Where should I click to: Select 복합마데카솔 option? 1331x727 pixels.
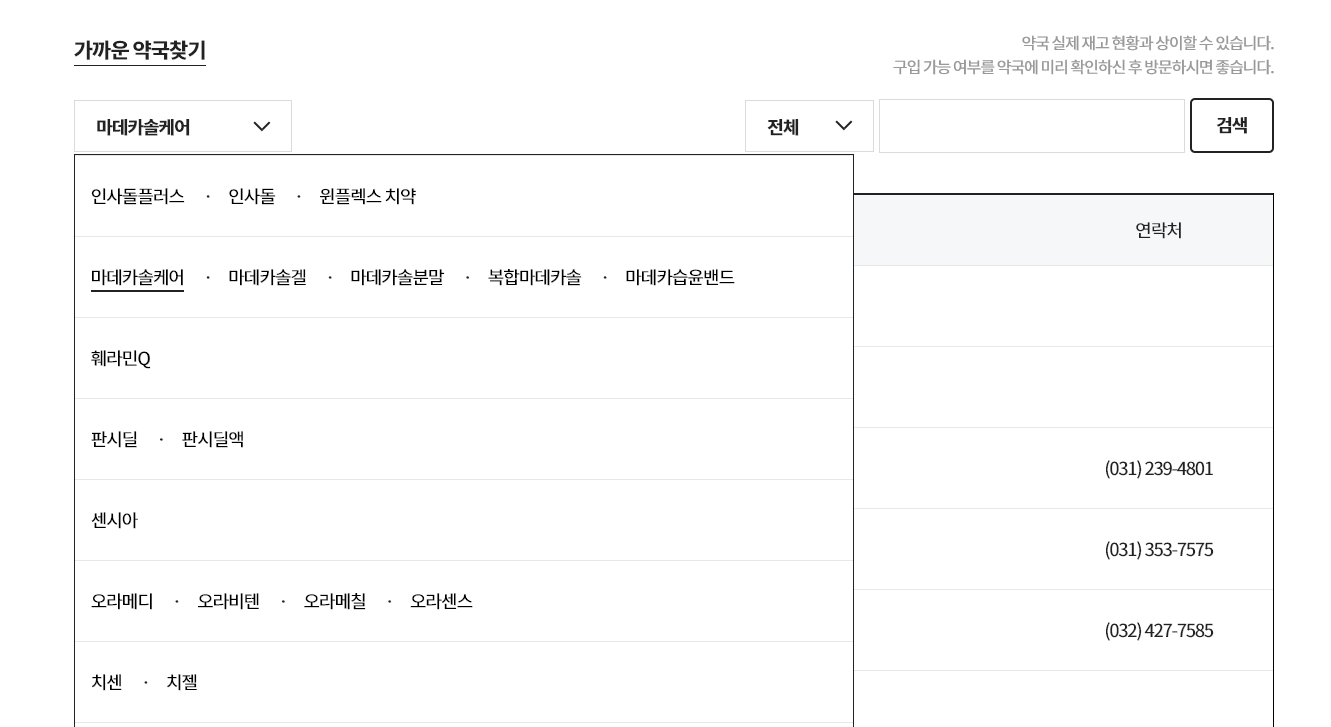(535, 277)
